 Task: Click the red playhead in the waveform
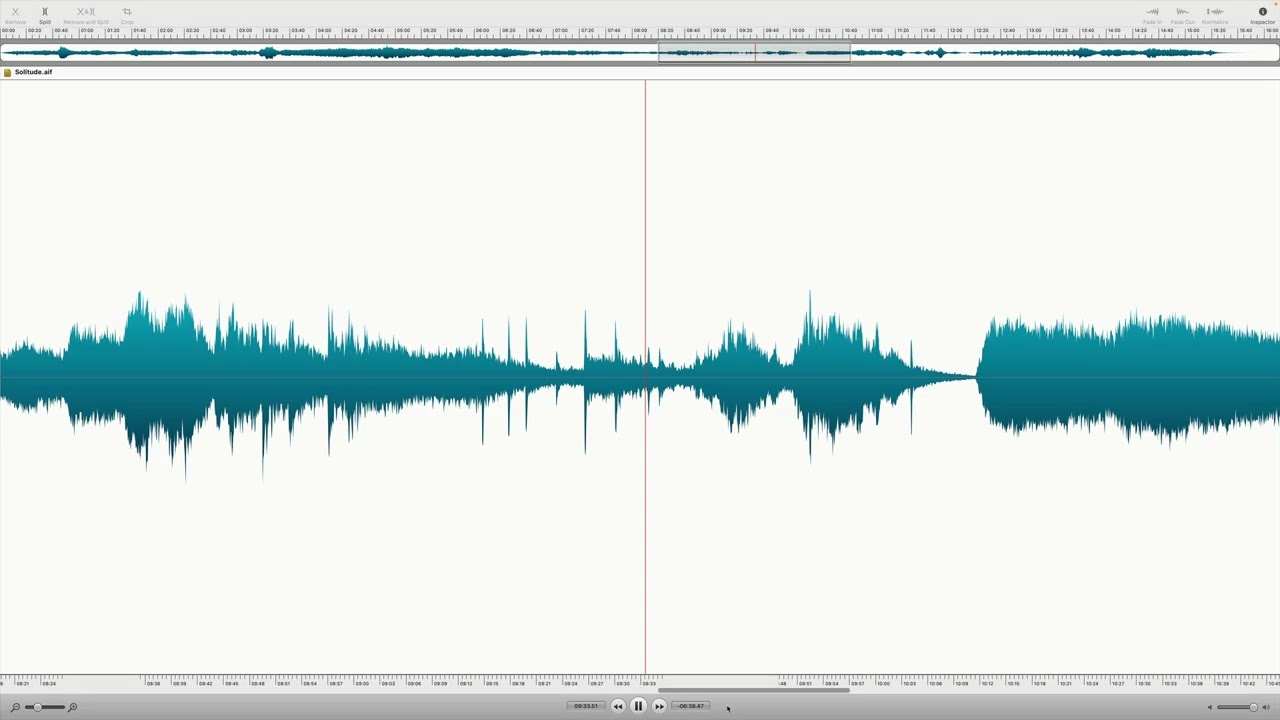tap(645, 376)
